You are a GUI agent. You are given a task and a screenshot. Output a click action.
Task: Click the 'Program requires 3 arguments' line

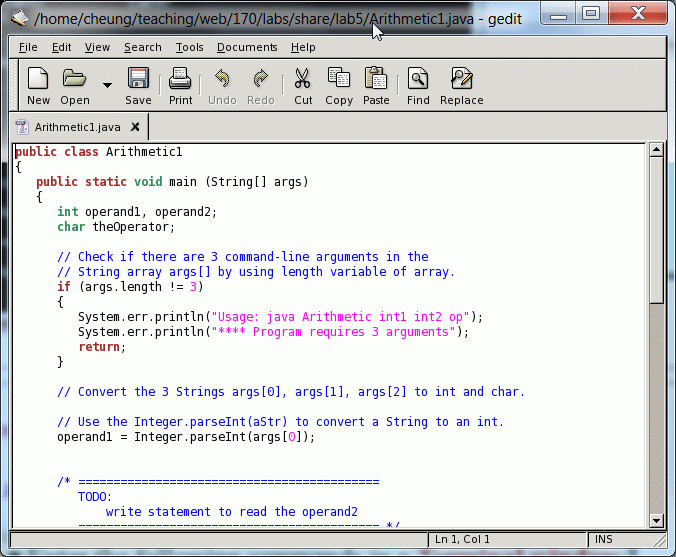point(273,332)
